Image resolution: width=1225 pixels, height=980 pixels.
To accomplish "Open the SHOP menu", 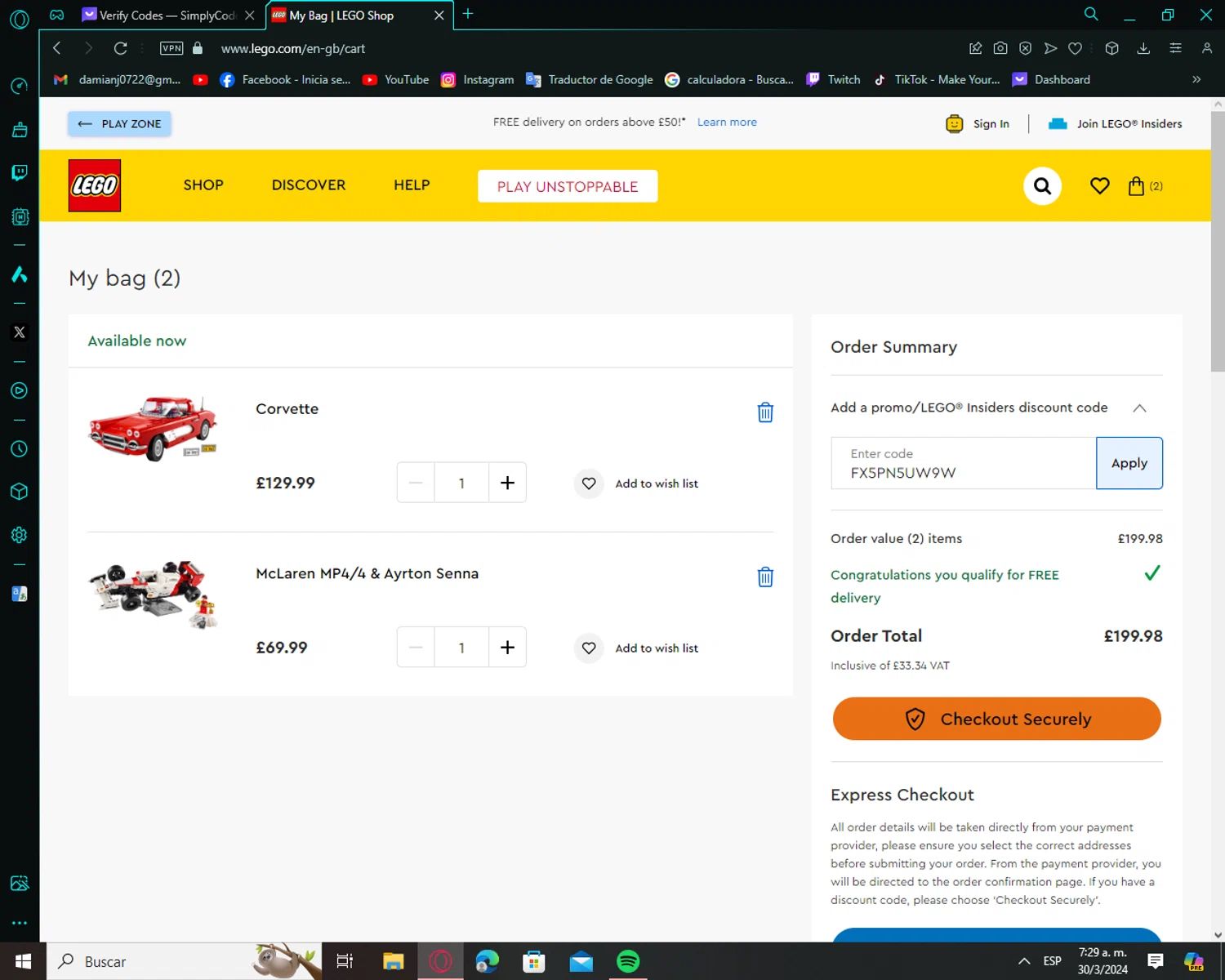I will tap(203, 185).
